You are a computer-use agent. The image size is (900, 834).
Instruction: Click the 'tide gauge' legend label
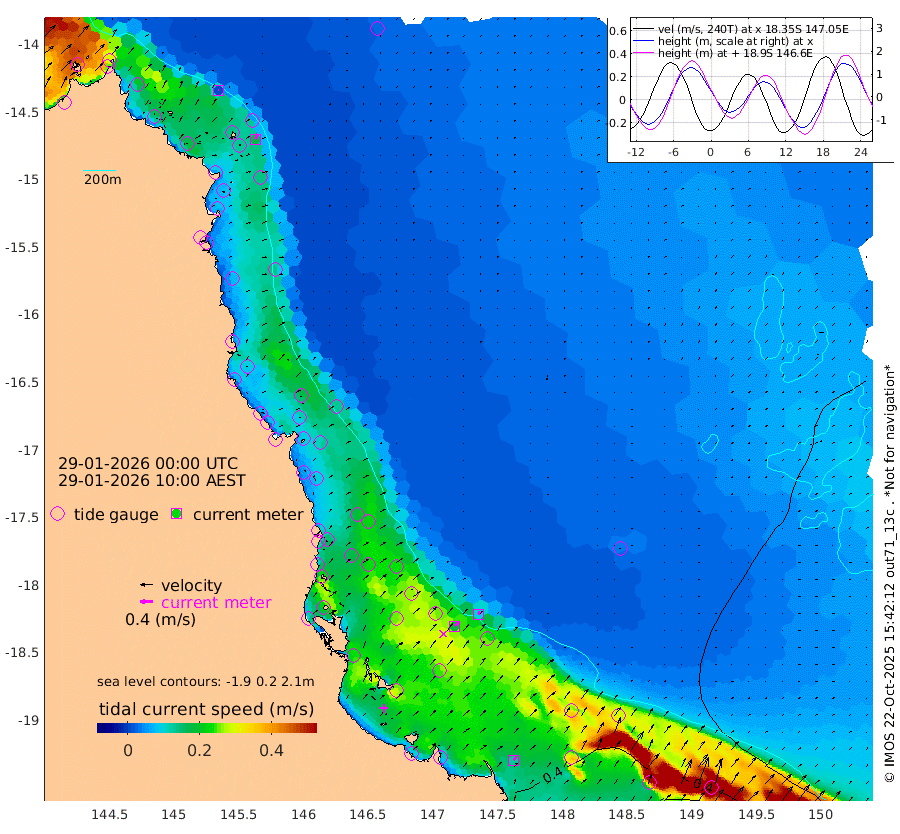tap(116, 515)
